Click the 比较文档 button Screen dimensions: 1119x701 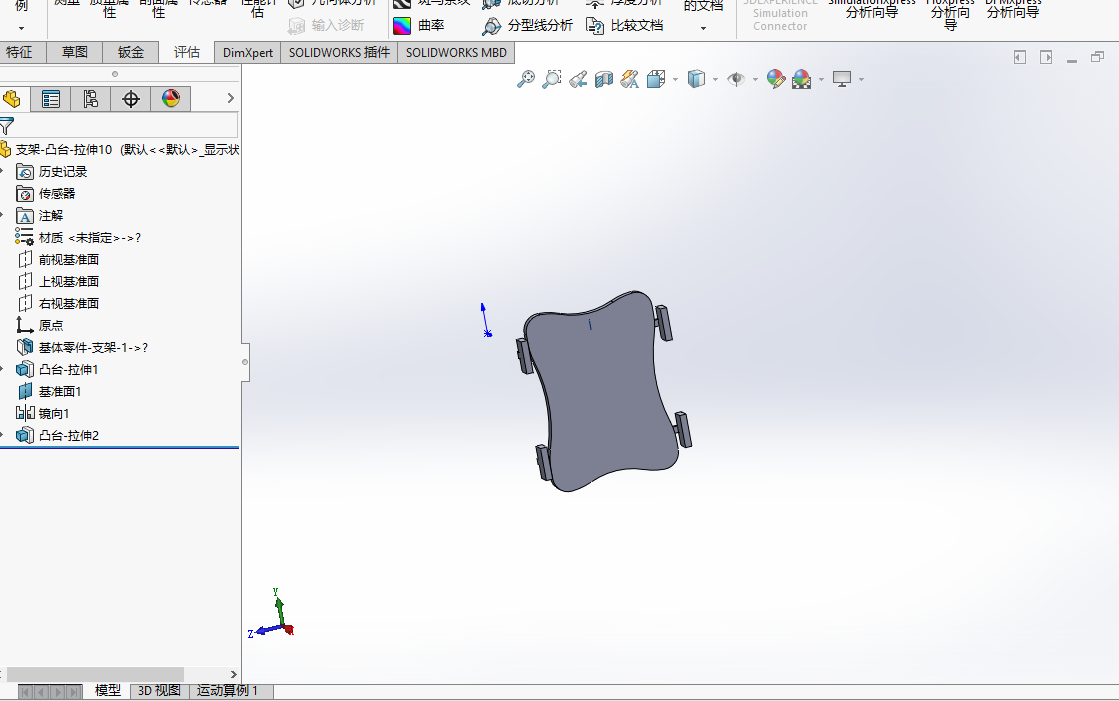[624, 25]
